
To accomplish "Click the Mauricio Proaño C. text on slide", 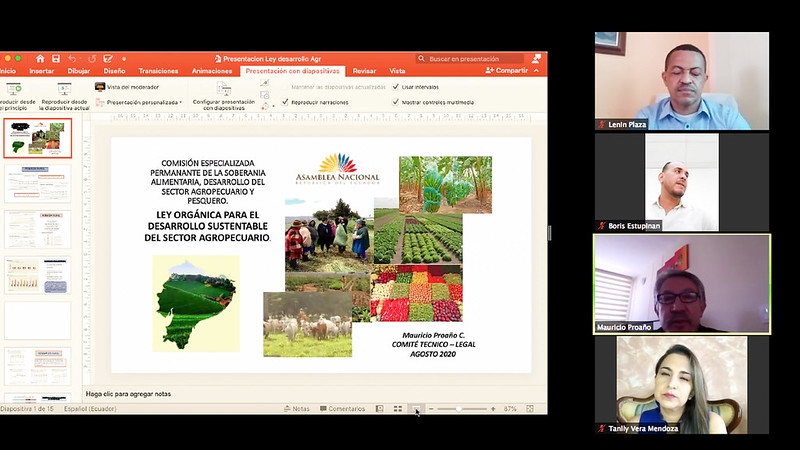I will coord(434,335).
